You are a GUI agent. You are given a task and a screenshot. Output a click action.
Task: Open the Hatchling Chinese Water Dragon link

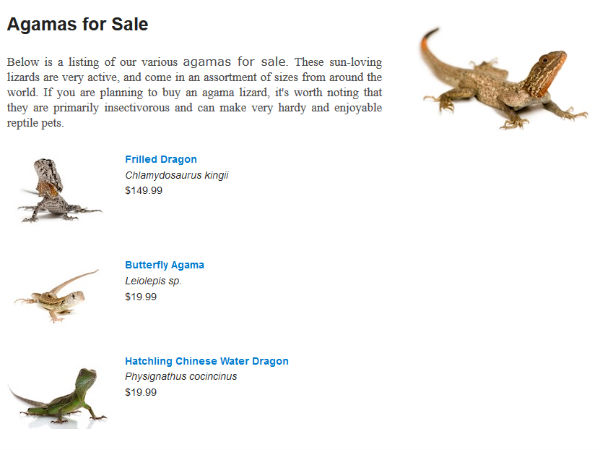(x=206, y=361)
